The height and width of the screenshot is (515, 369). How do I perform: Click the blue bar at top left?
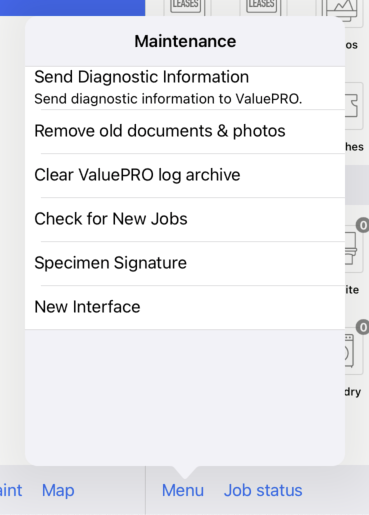click(72, 7)
